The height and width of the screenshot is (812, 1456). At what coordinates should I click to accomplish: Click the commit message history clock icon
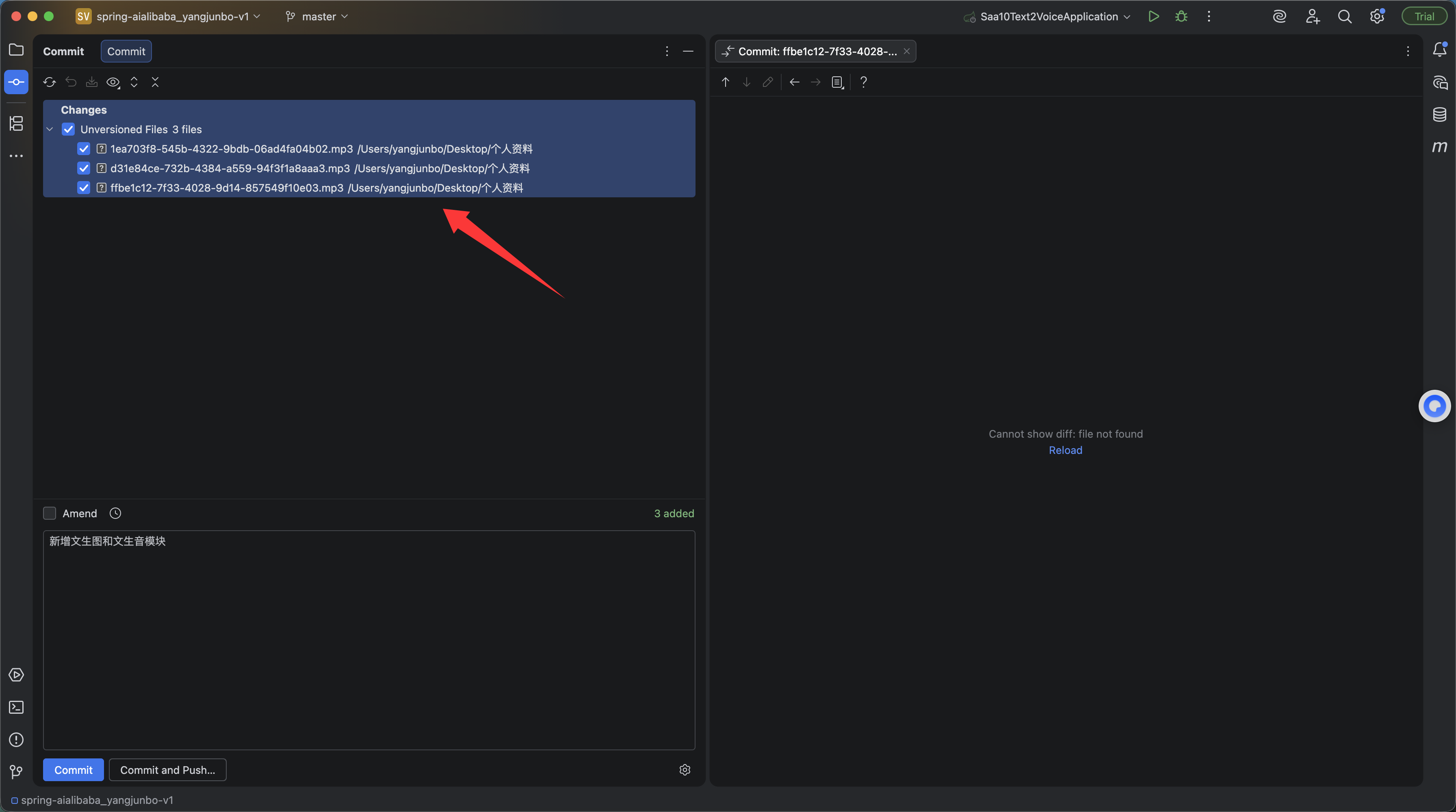(x=115, y=513)
